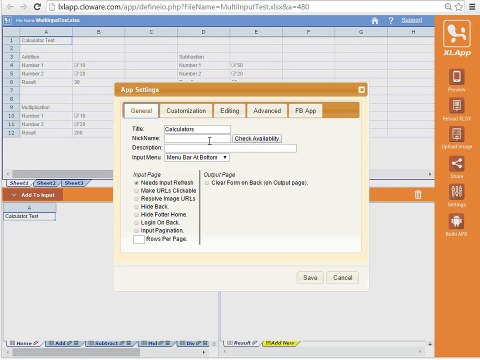This screenshot has width=480, height=360.
Task: Open the result tabs overflow arrow
Action: [430, 344]
